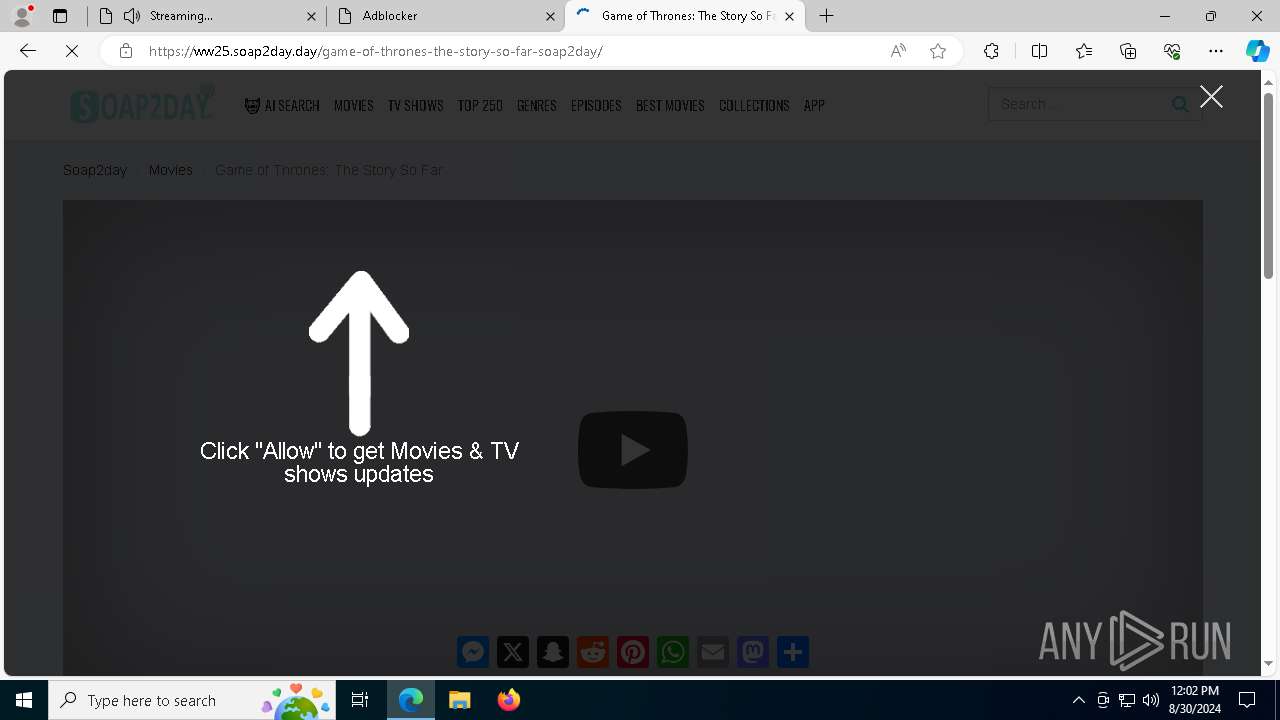Switch to the Adblocker tab
This screenshot has width=1280, height=720.
tap(445, 16)
